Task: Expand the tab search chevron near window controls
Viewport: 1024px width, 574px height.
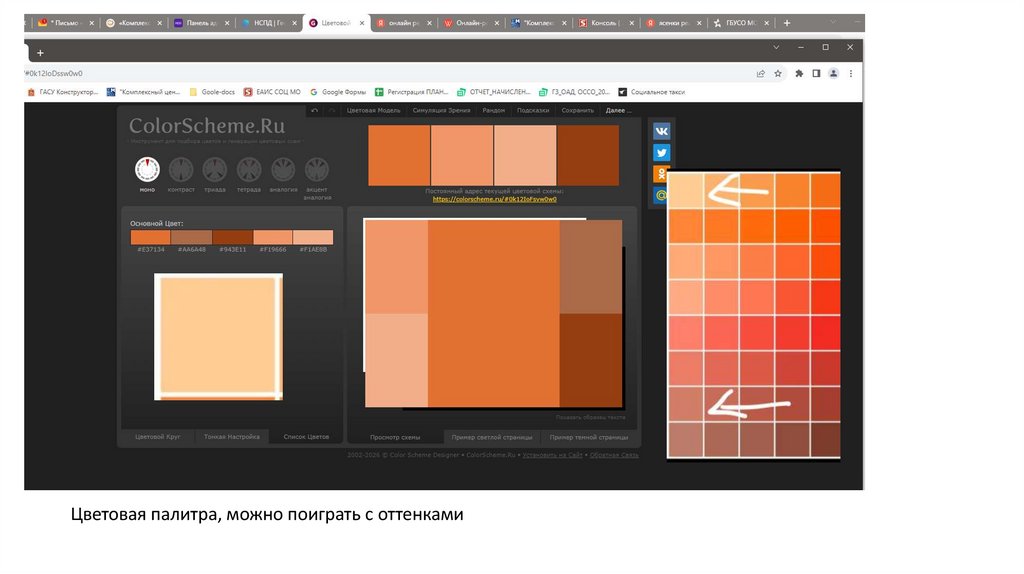Action: tap(776, 48)
